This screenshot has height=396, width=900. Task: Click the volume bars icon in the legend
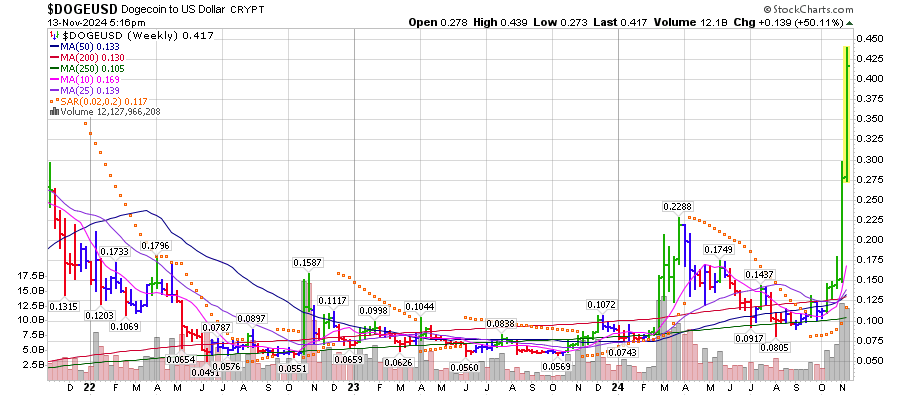[x=55, y=112]
